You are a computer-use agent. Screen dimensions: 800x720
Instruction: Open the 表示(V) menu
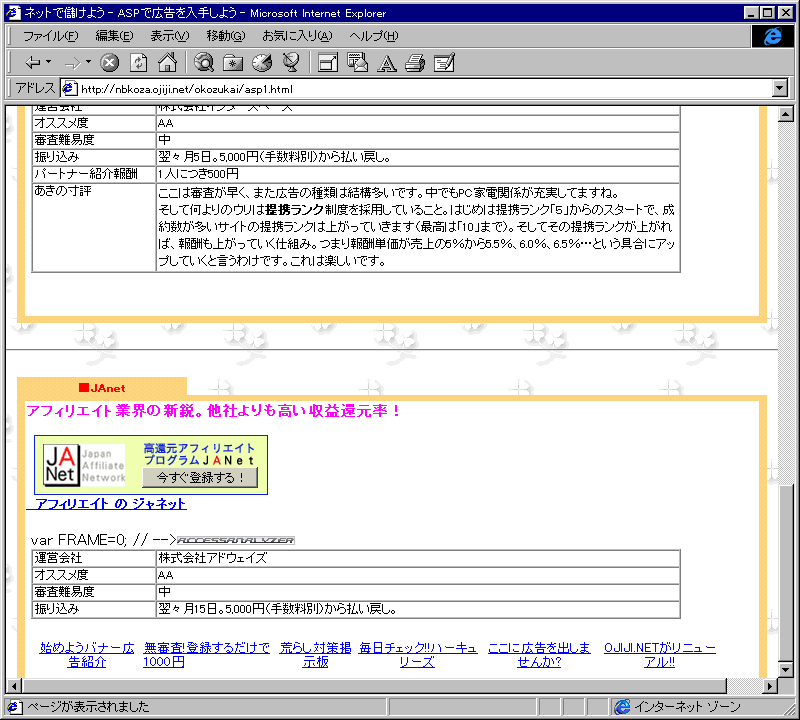[169, 36]
